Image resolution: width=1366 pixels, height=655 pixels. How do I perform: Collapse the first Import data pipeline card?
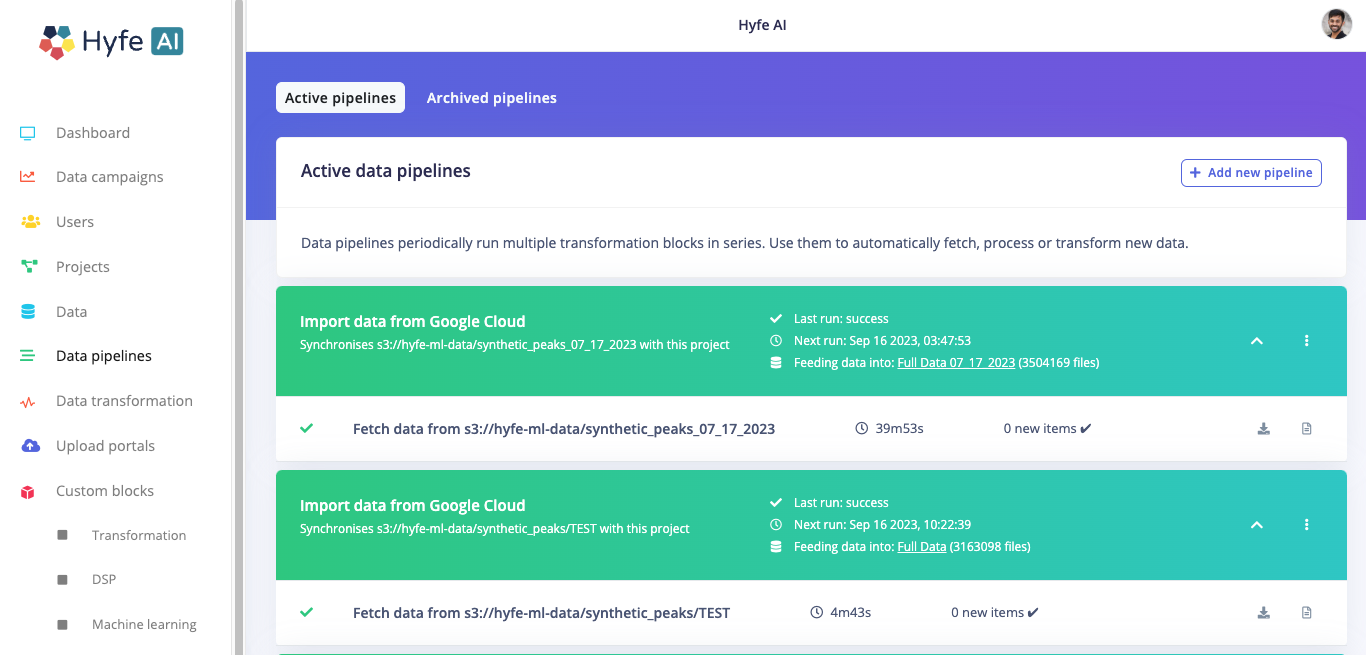pos(1257,341)
